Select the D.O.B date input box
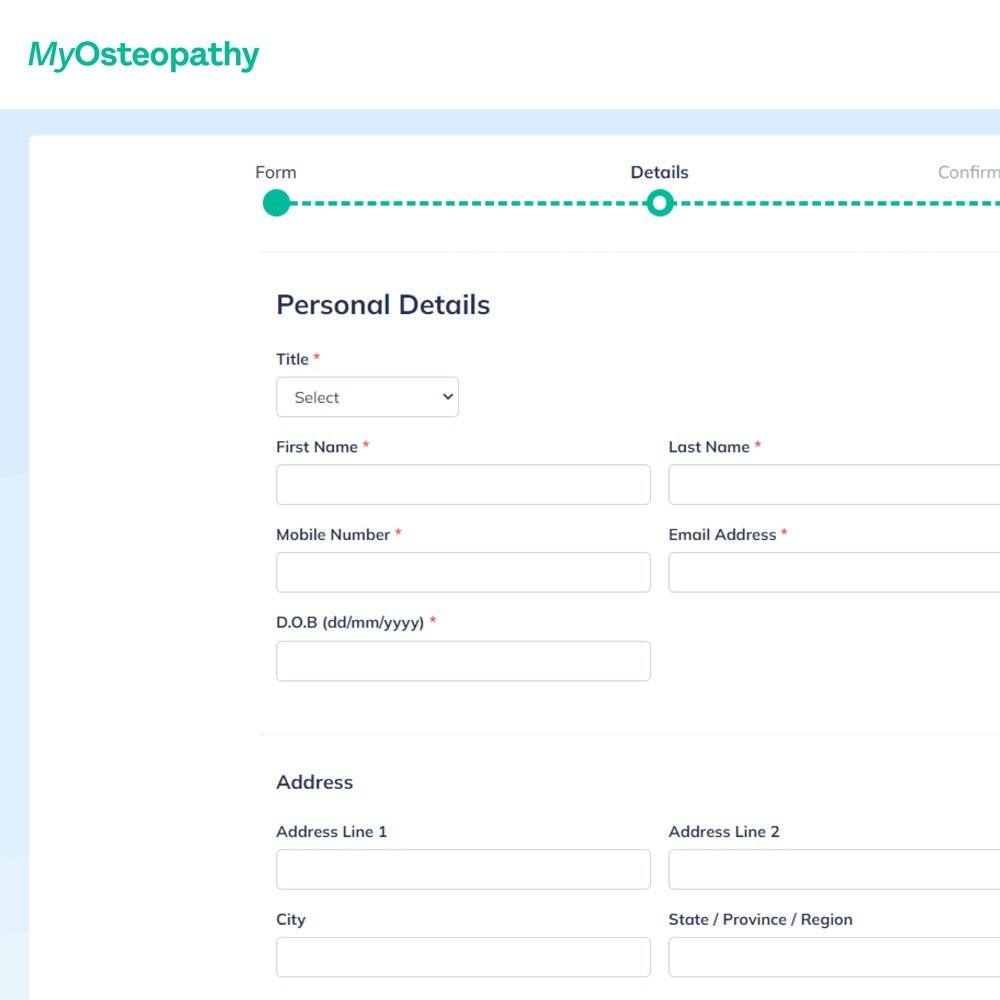The height and width of the screenshot is (1000, 1000). [x=463, y=661]
